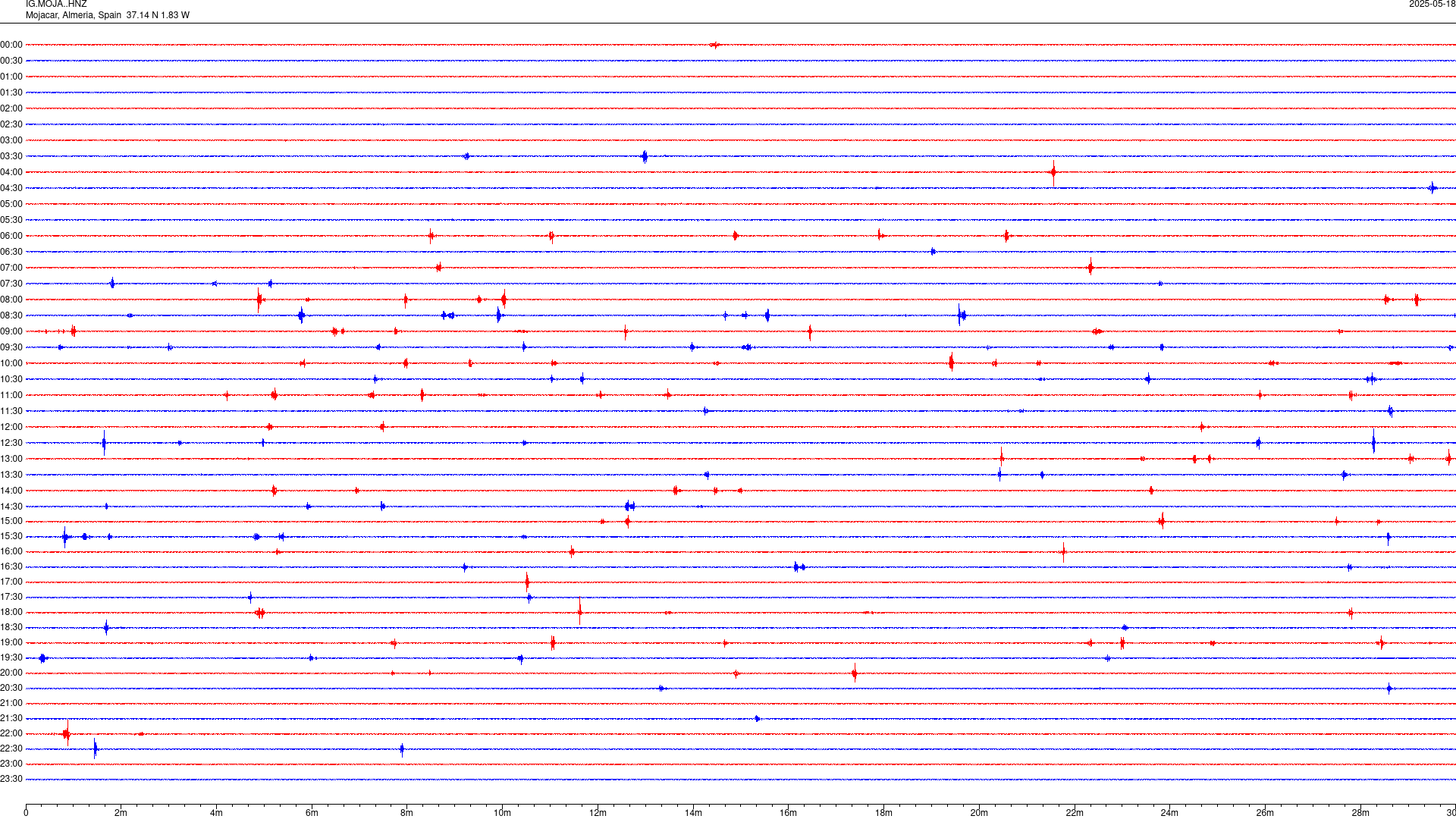The height and width of the screenshot is (819, 1456).
Task: Click the 18m tick label on time axis
Action: tap(883, 813)
